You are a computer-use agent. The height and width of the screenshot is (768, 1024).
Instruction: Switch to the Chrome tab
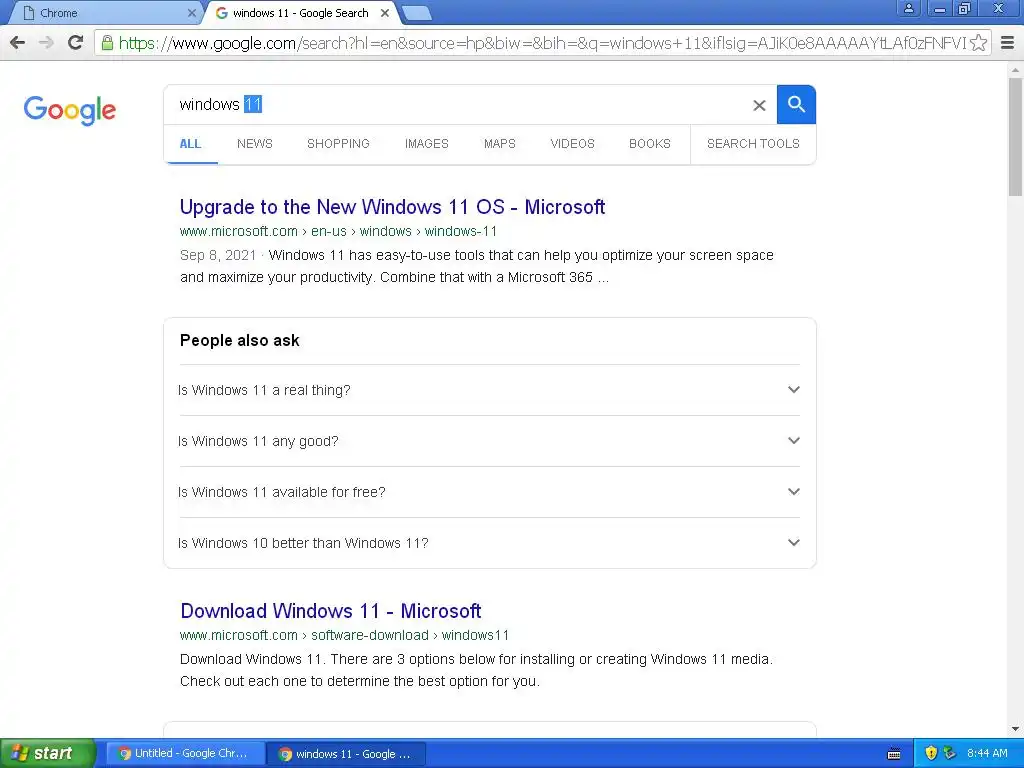[104, 13]
